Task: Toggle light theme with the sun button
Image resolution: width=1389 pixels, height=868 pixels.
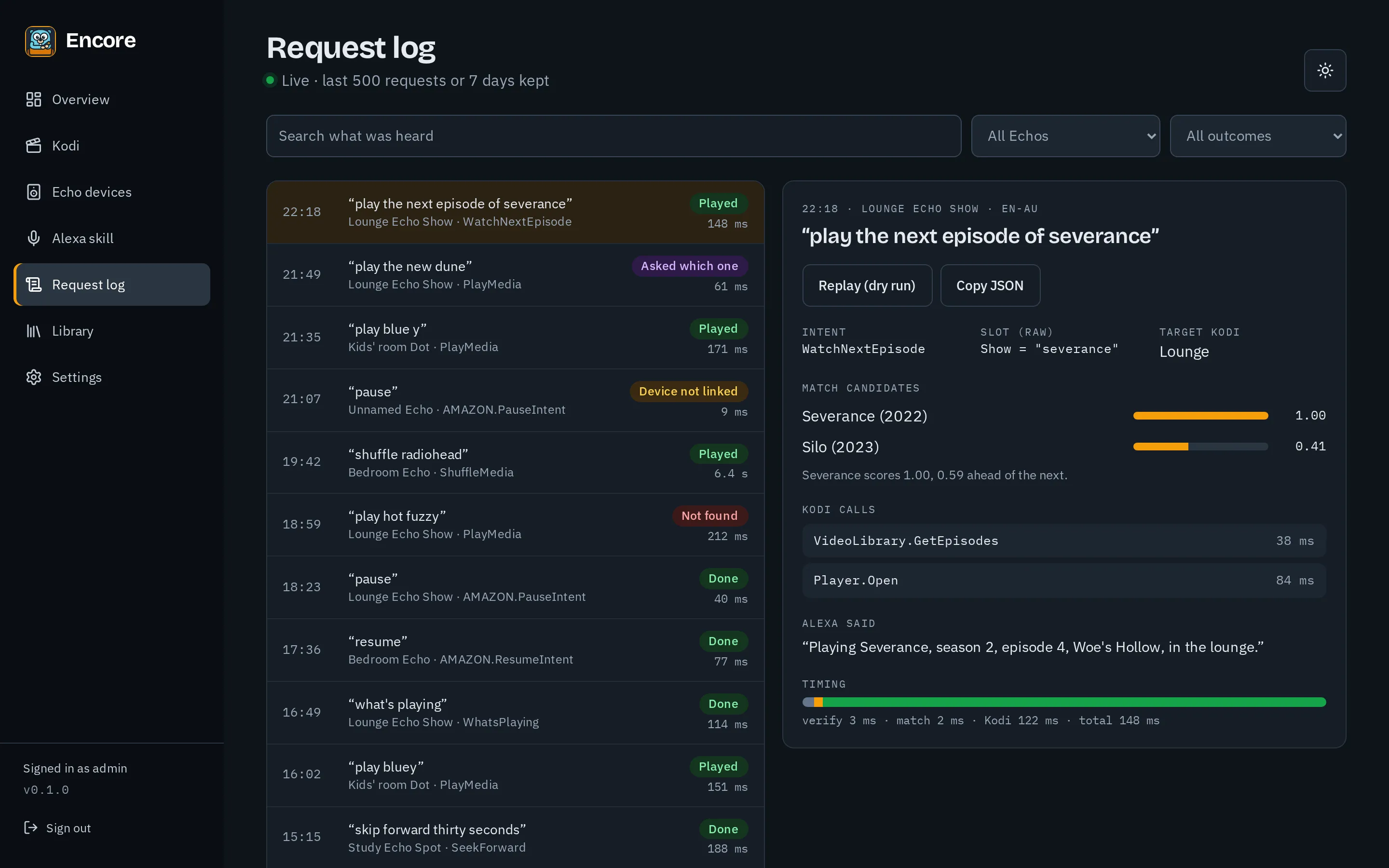Action: pos(1325,70)
